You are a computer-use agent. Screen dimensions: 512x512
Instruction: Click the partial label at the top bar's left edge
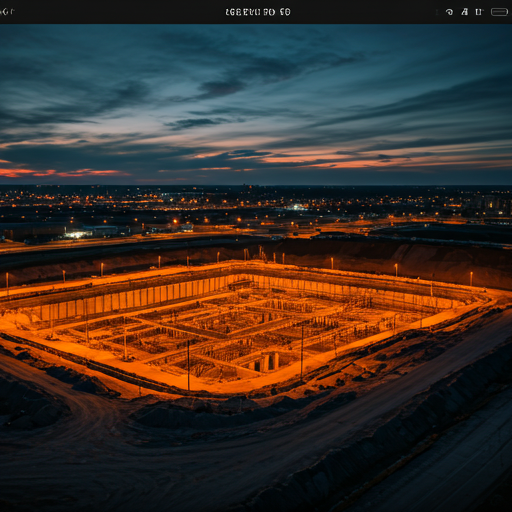coord(7,12)
